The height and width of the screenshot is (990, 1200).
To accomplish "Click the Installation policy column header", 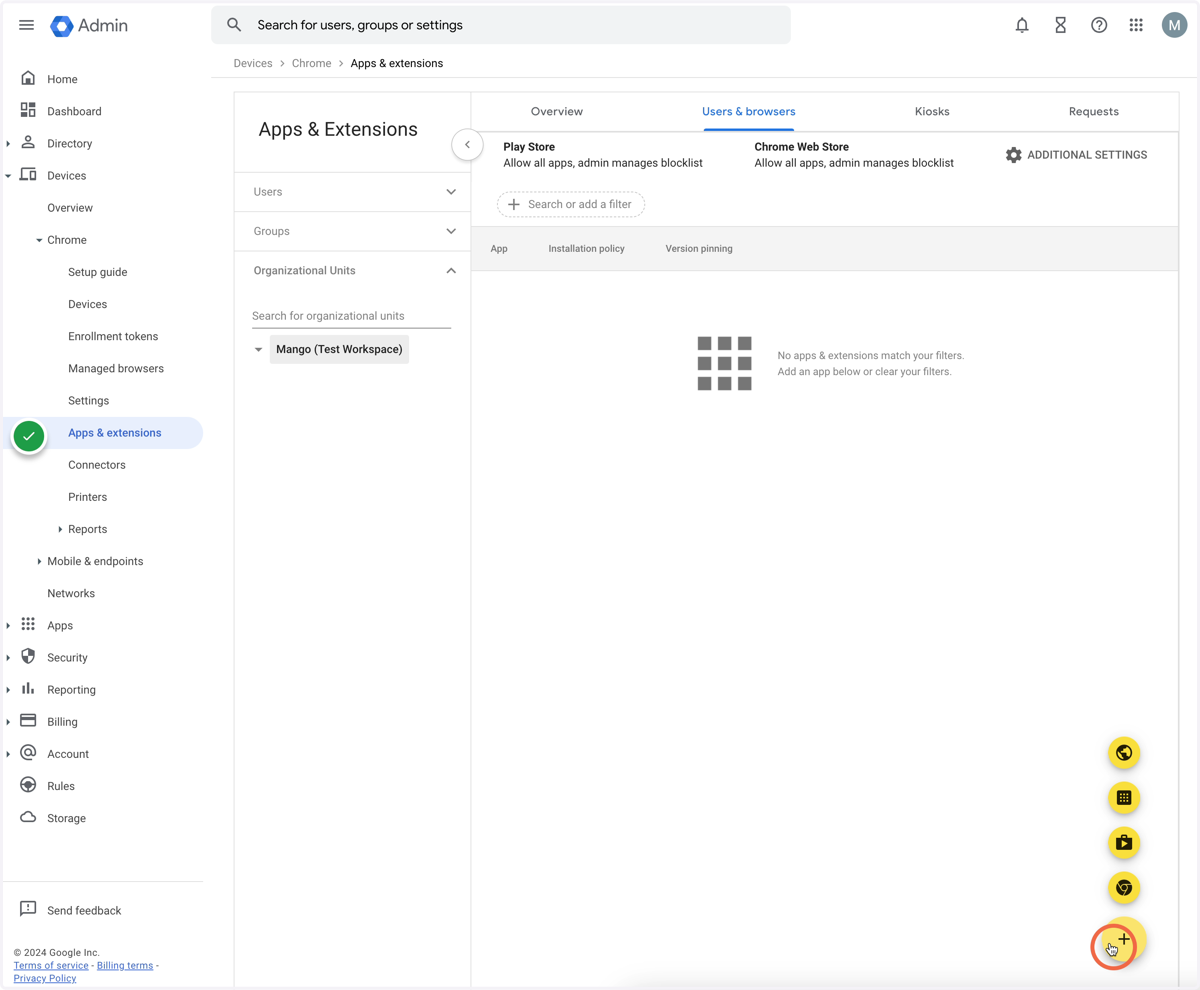I will pos(586,249).
